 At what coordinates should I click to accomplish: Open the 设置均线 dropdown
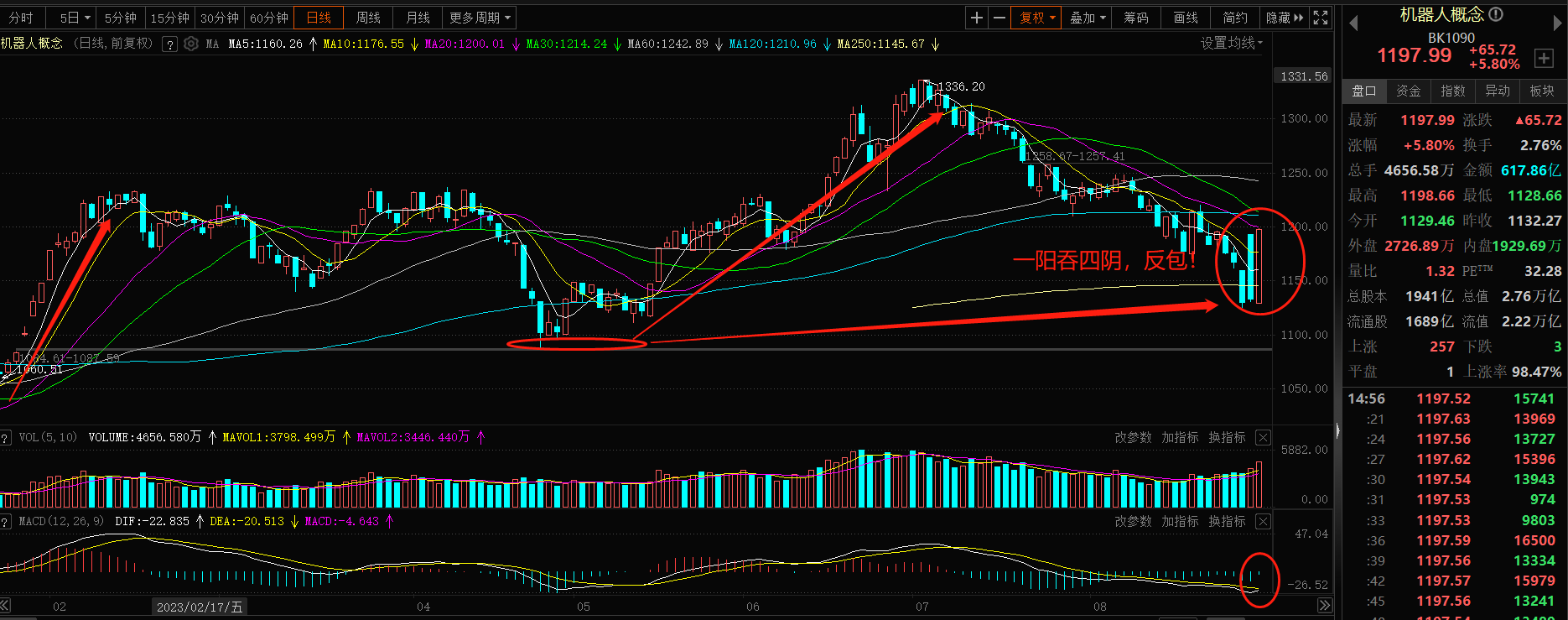click(x=1231, y=43)
